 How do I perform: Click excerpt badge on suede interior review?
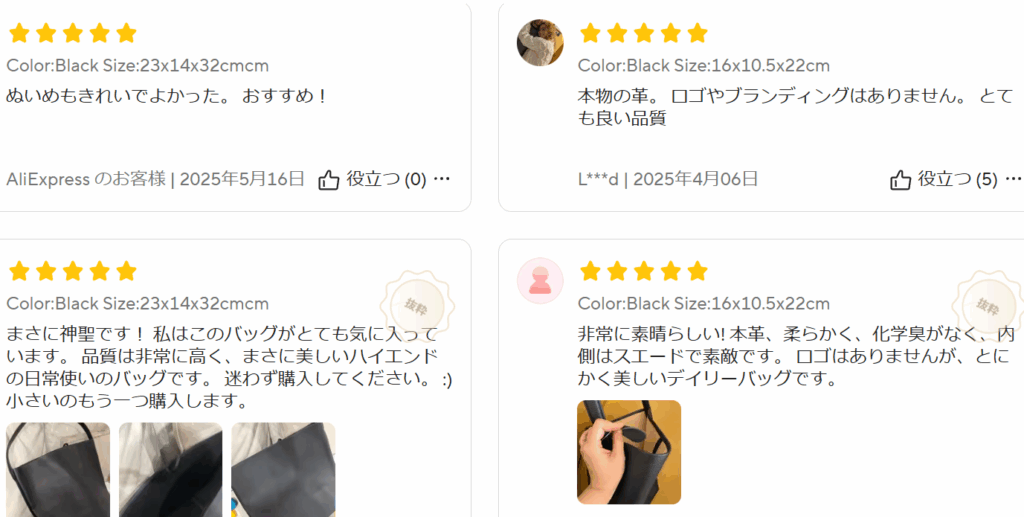987,304
